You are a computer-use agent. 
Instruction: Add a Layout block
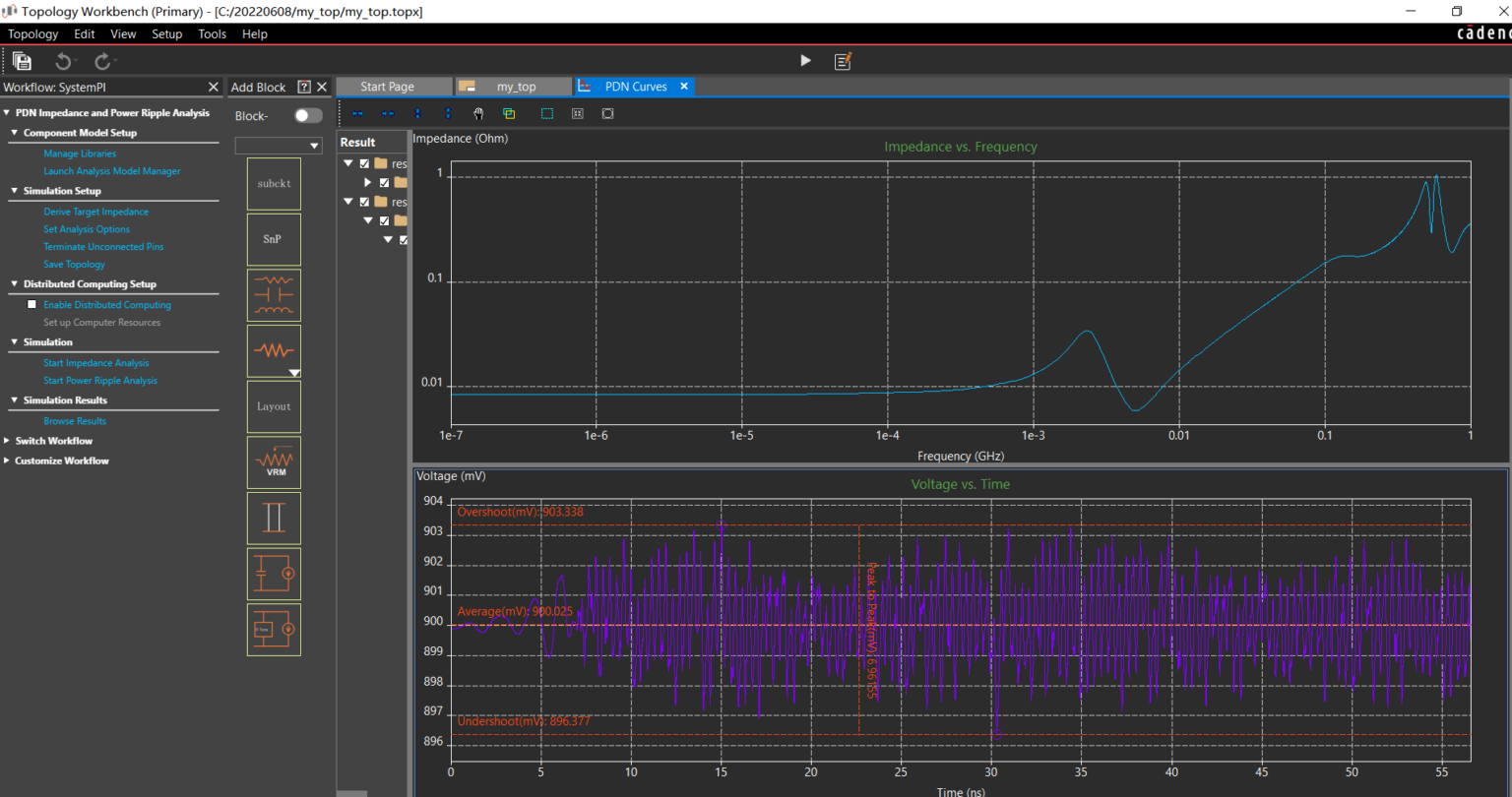tap(274, 406)
